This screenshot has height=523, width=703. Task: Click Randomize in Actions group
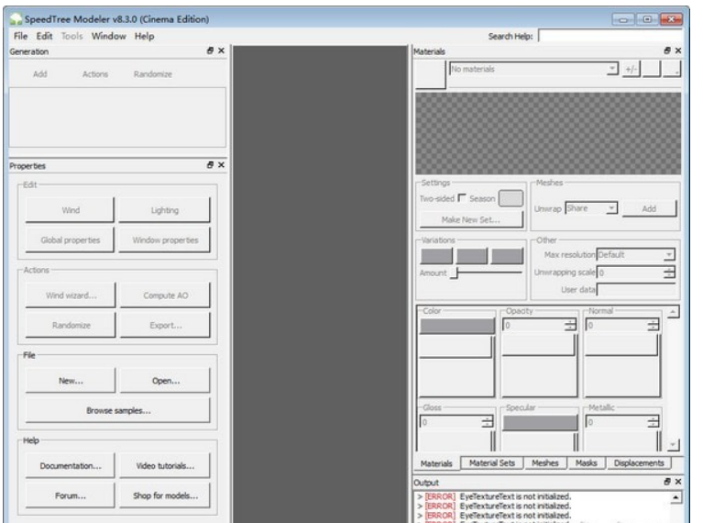tap(70, 325)
